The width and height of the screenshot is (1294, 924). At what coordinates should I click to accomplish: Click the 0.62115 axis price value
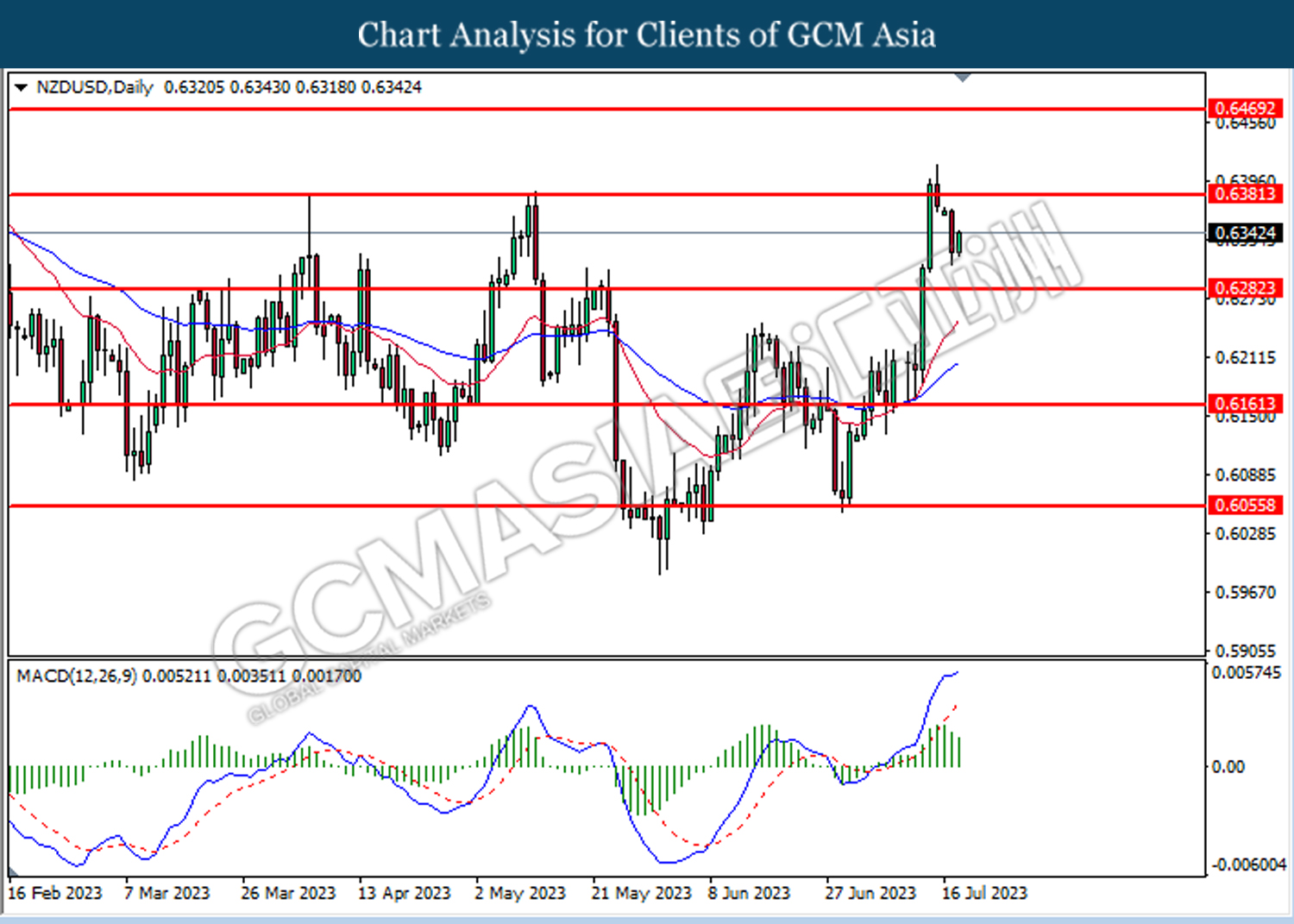pyautogui.click(x=1245, y=357)
